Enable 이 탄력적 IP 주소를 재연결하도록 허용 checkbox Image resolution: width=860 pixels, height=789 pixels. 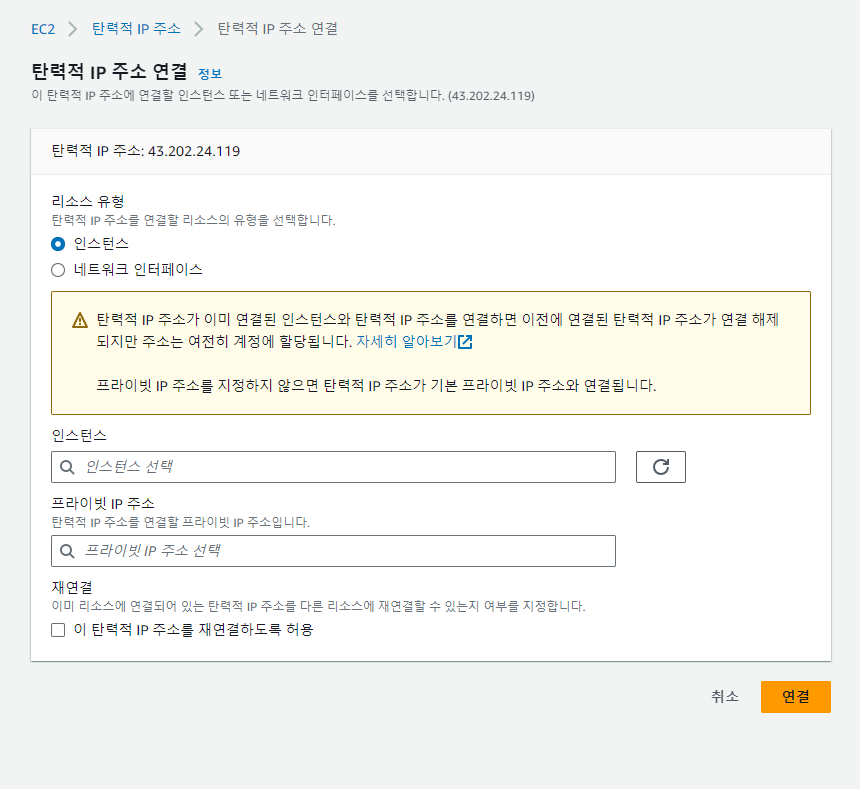click(x=58, y=630)
